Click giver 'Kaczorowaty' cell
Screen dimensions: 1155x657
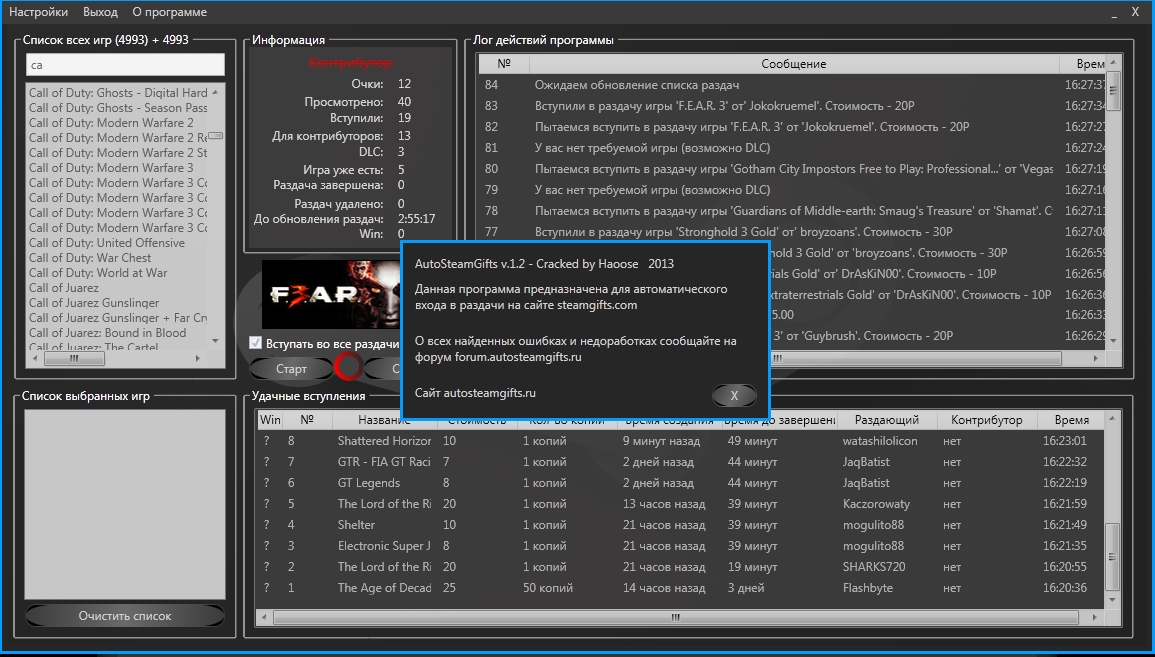(877, 505)
